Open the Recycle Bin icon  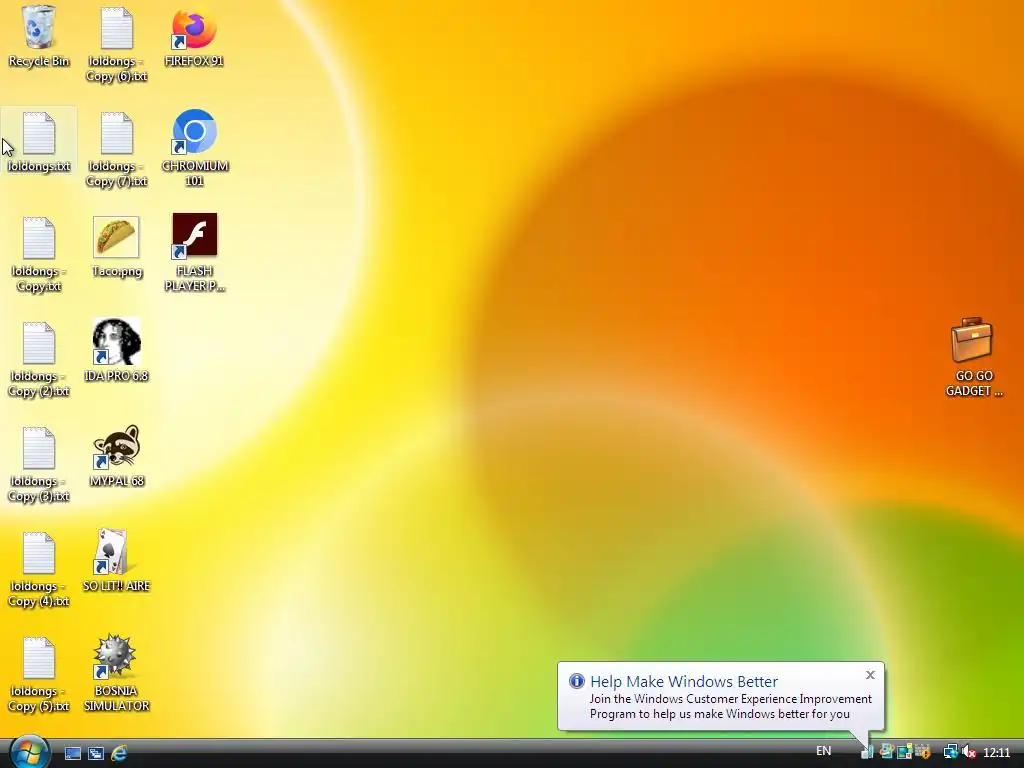39,36
